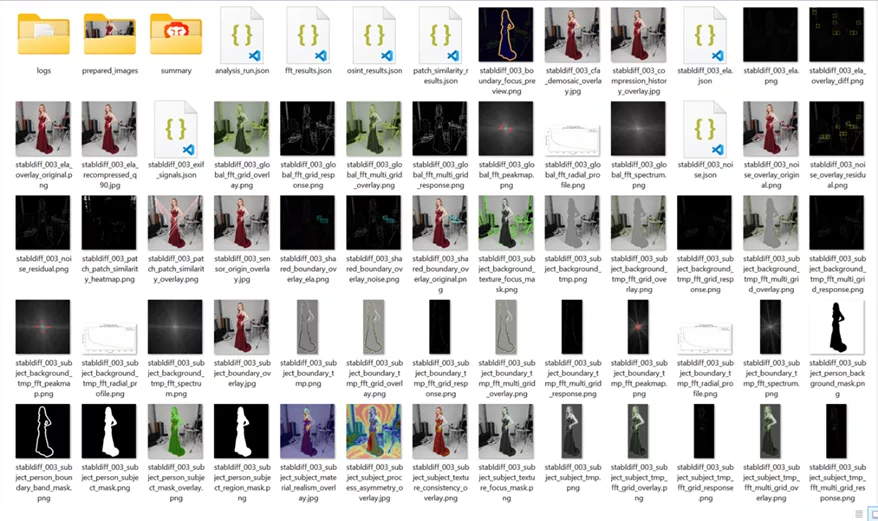Select the patch_patch_similarity_overlay.png thumbnail
Image resolution: width=878 pixels, height=521 pixels.
click(175, 222)
